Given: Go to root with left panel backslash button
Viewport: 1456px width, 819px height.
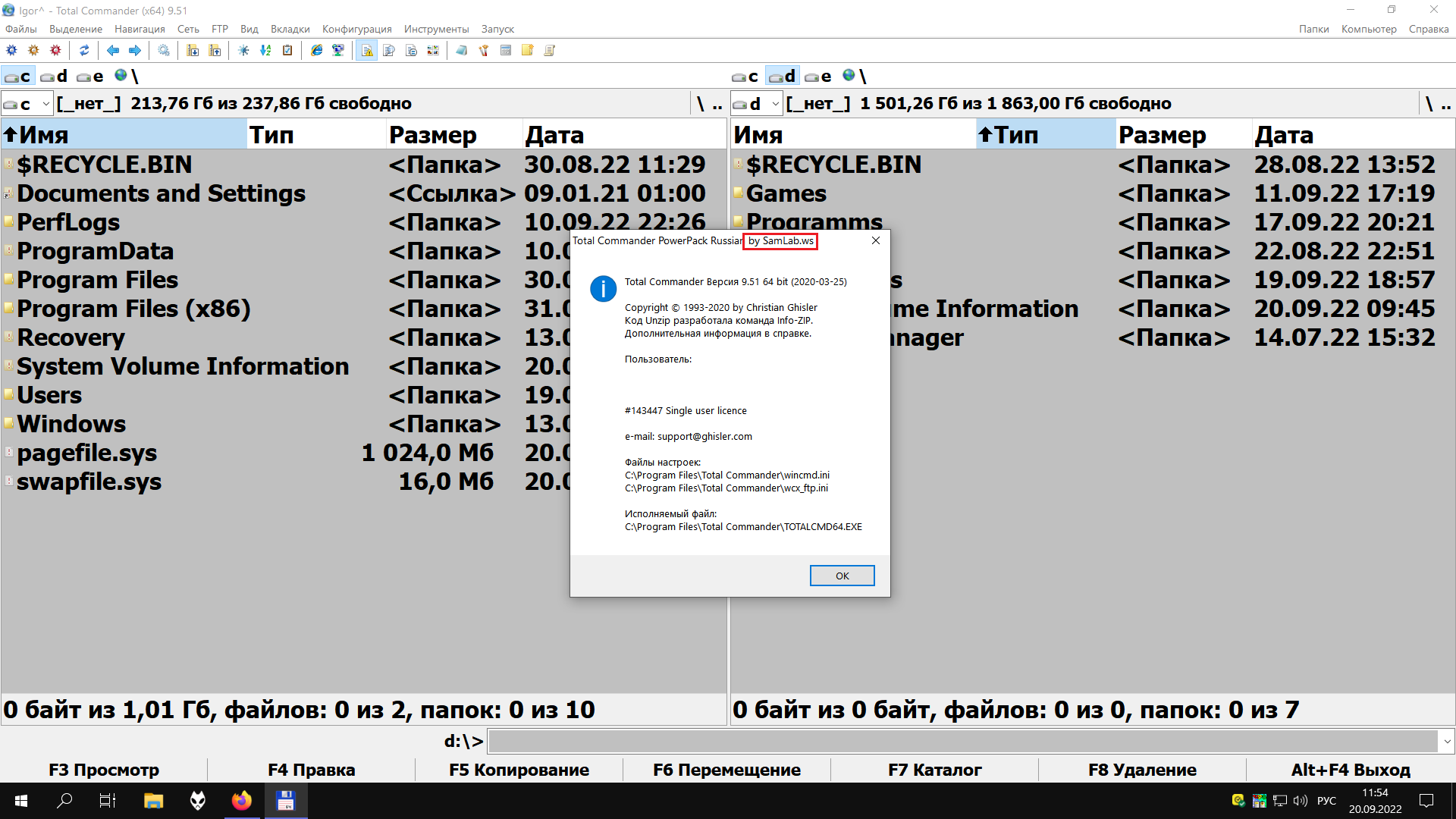Looking at the screenshot, I should [x=700, y=104].
